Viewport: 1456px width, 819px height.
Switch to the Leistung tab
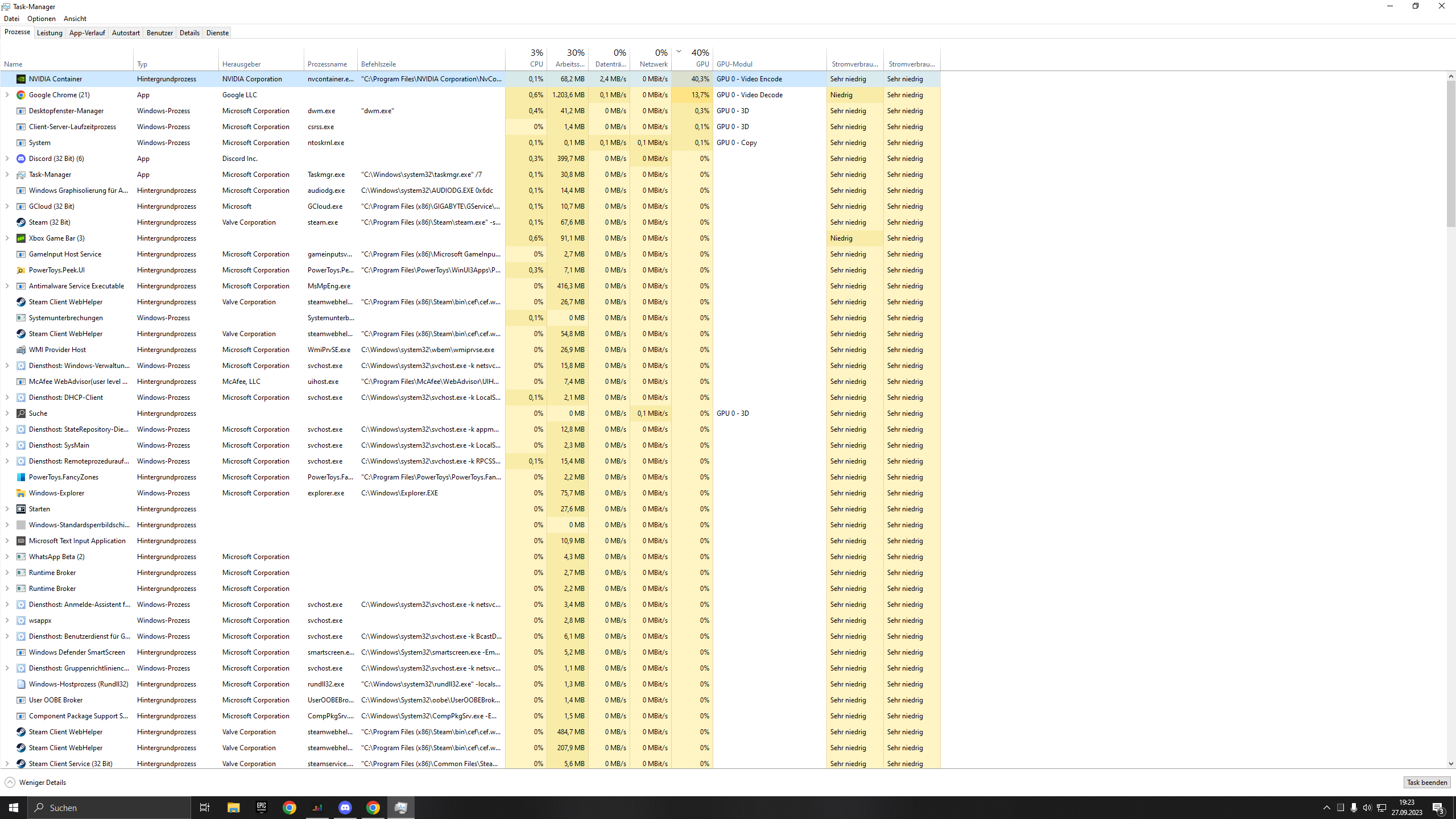tap(49, 32)
